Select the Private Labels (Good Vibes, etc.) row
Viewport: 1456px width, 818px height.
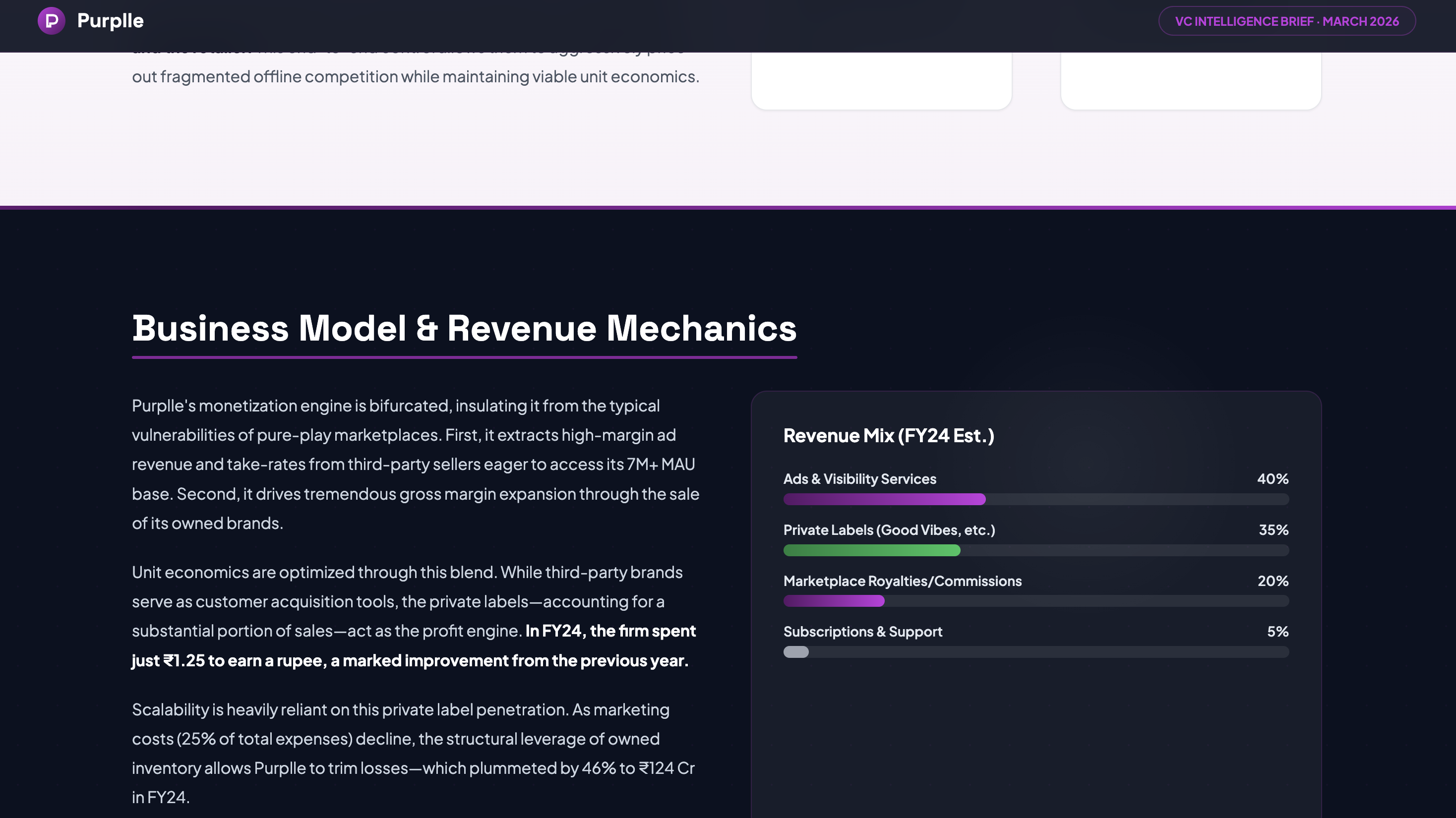pos(889,530)
